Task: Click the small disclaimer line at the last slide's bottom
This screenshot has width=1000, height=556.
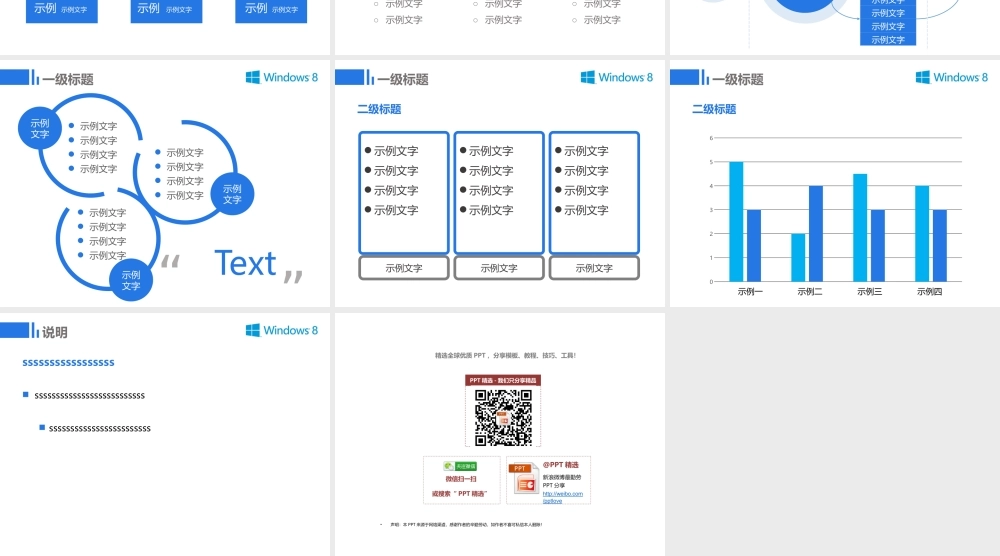Action: pyautogui.click(x=466, y=525)
